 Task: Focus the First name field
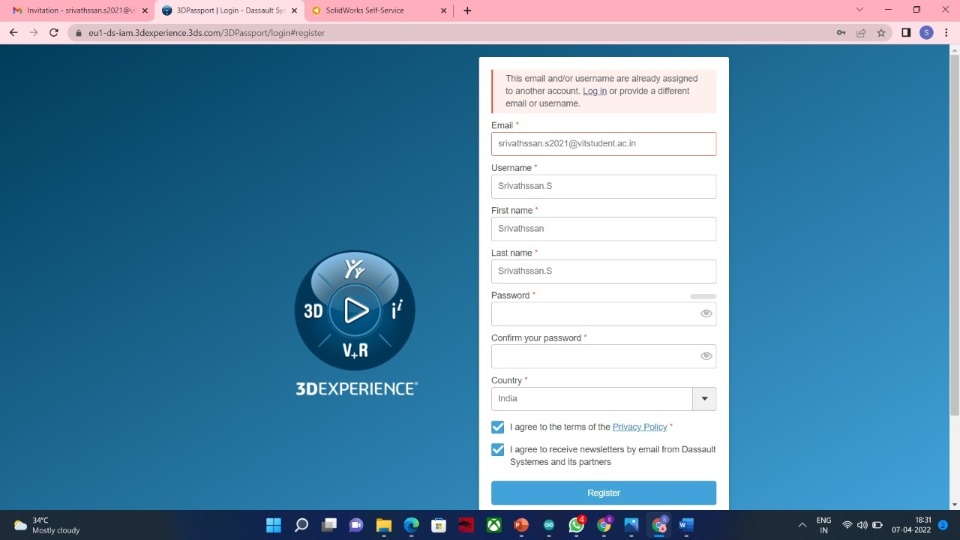point(603,228)
